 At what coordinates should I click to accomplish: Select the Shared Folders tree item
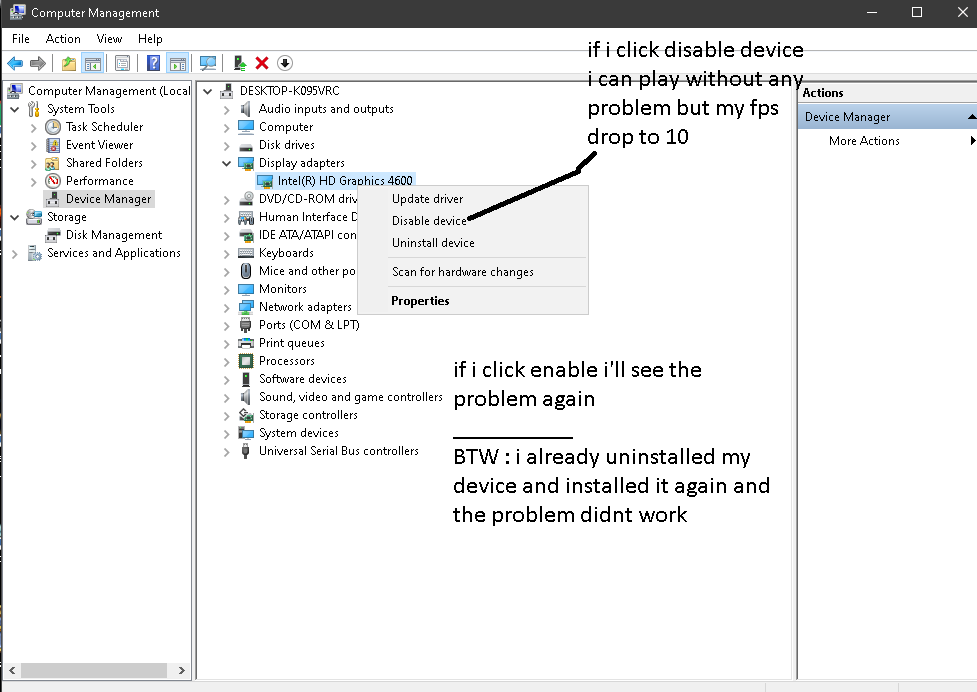tap(104, 163)
